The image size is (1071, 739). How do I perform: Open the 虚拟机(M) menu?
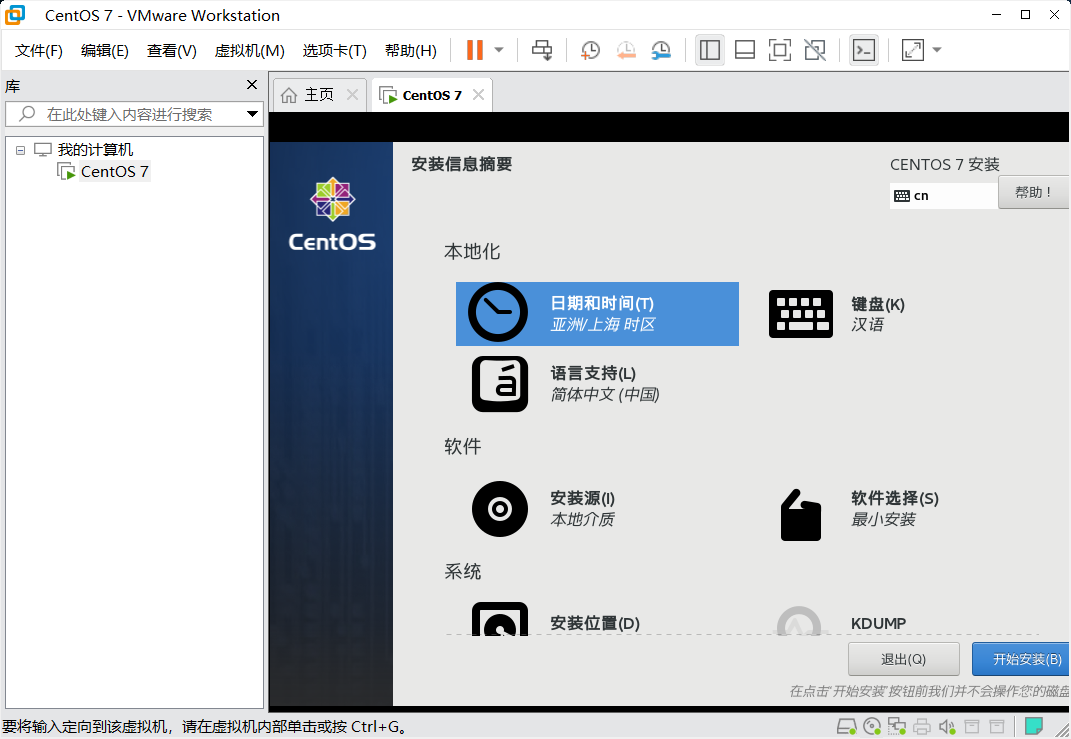click(x=249, y=51)
